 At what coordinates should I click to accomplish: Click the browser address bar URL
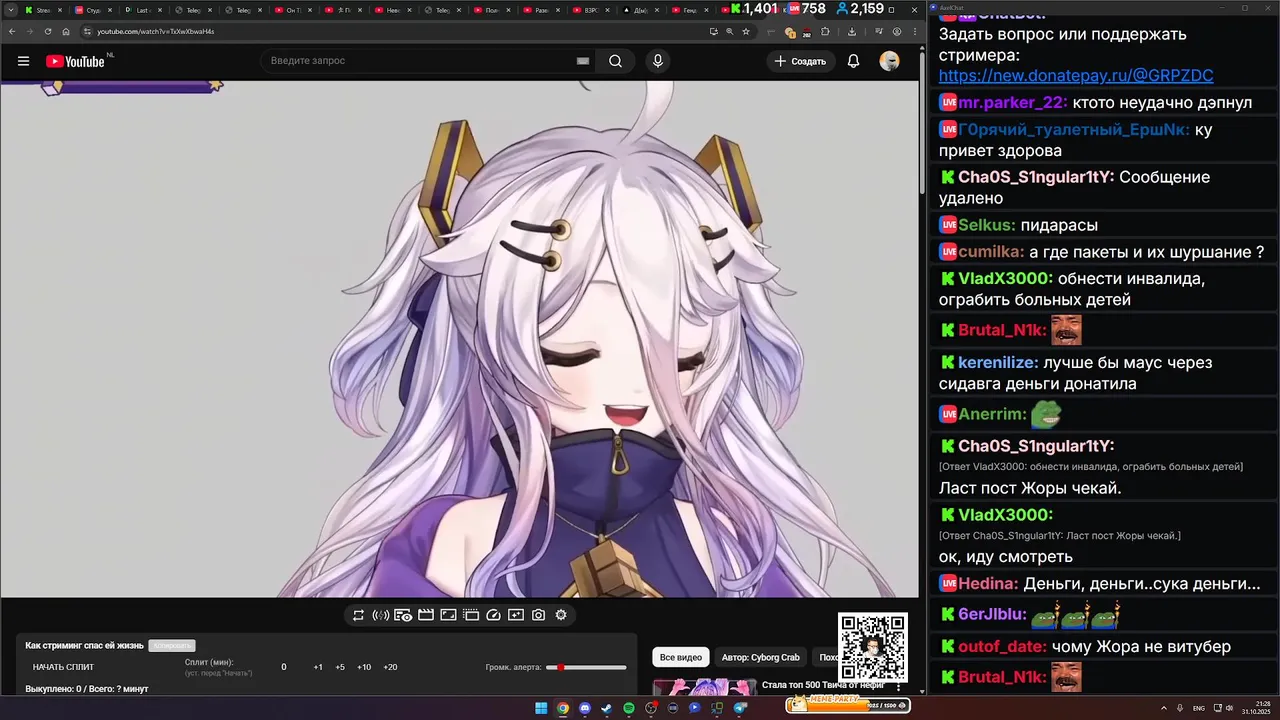click(x=155, y=31)
